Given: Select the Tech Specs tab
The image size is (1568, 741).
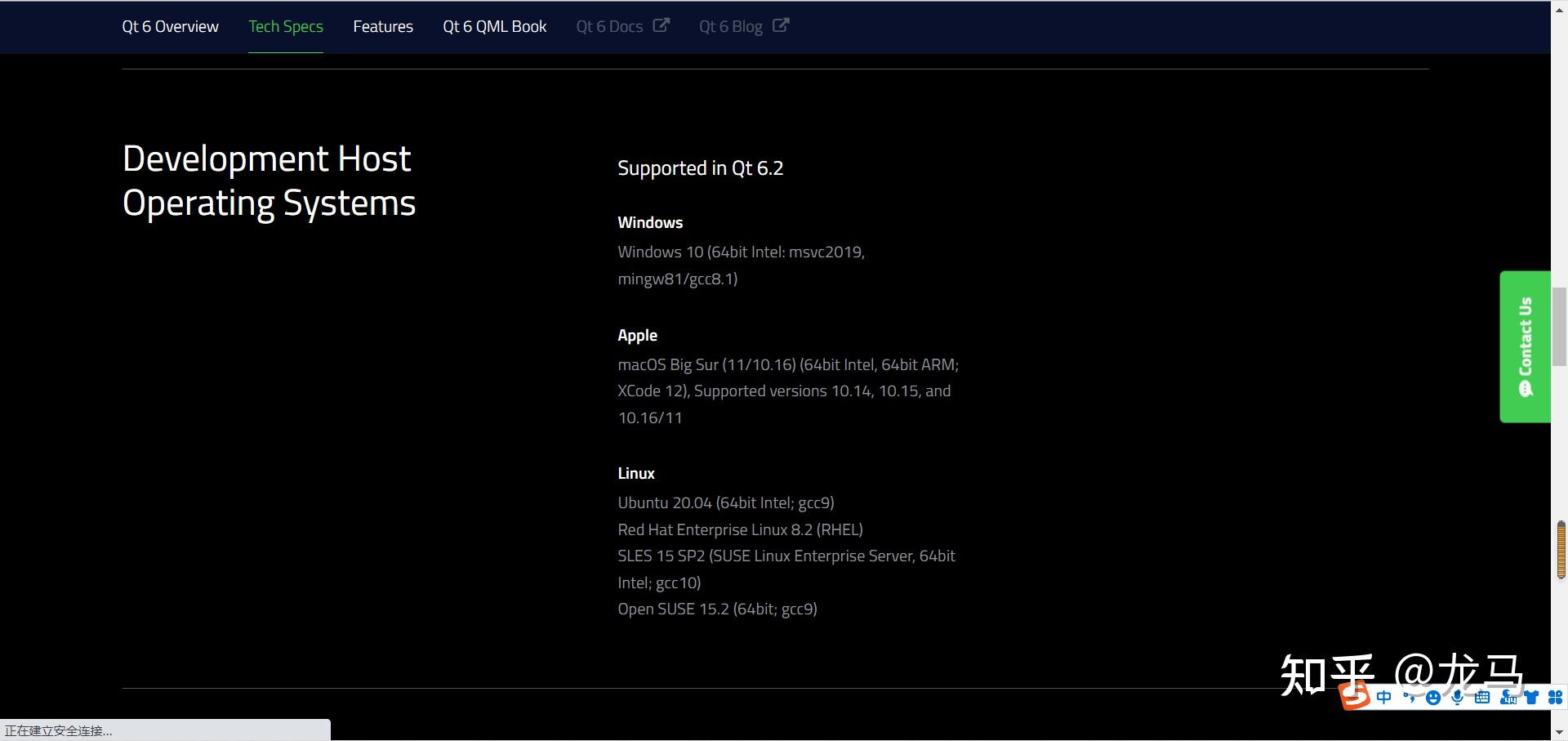Looking at the screenshot, I should click(286, 26).
